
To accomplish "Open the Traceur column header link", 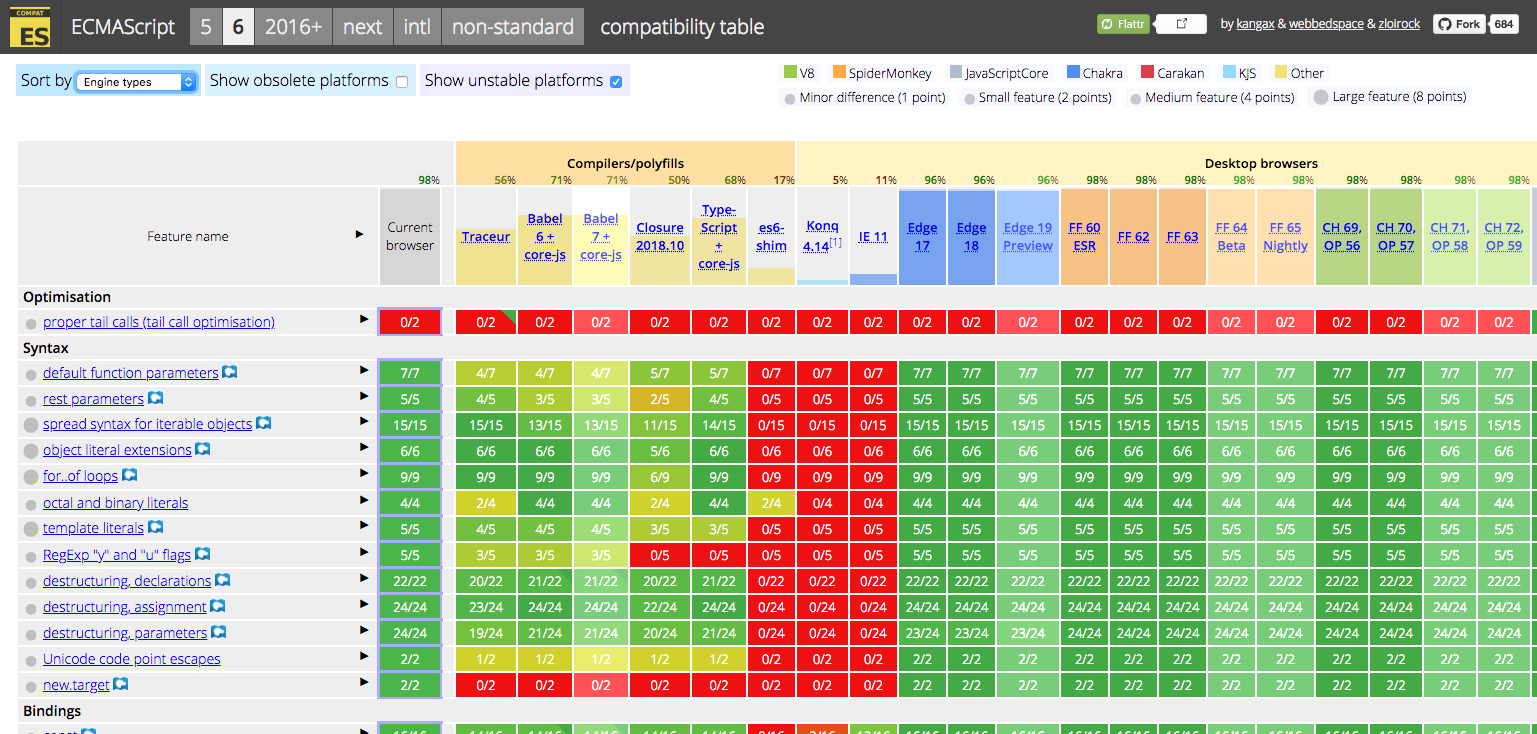I will tap(486, 237).
